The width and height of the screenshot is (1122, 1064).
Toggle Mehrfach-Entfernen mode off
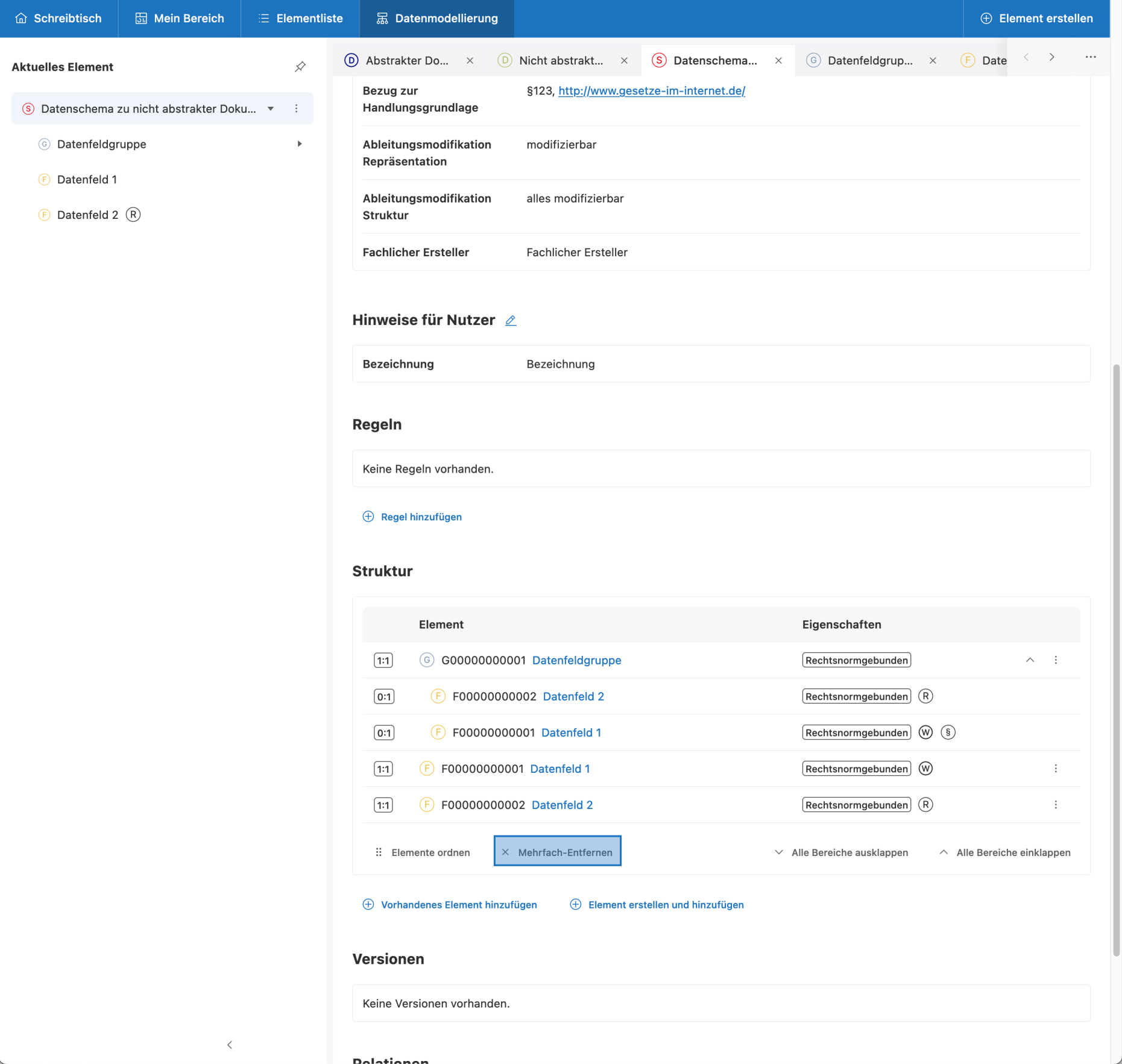pos(557,852)
